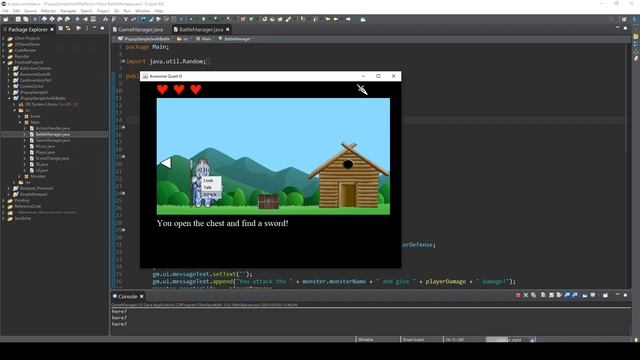Viewport: 640px width, 360px height.
Task: Close the Package Explorer view
Action: (52, 29)
